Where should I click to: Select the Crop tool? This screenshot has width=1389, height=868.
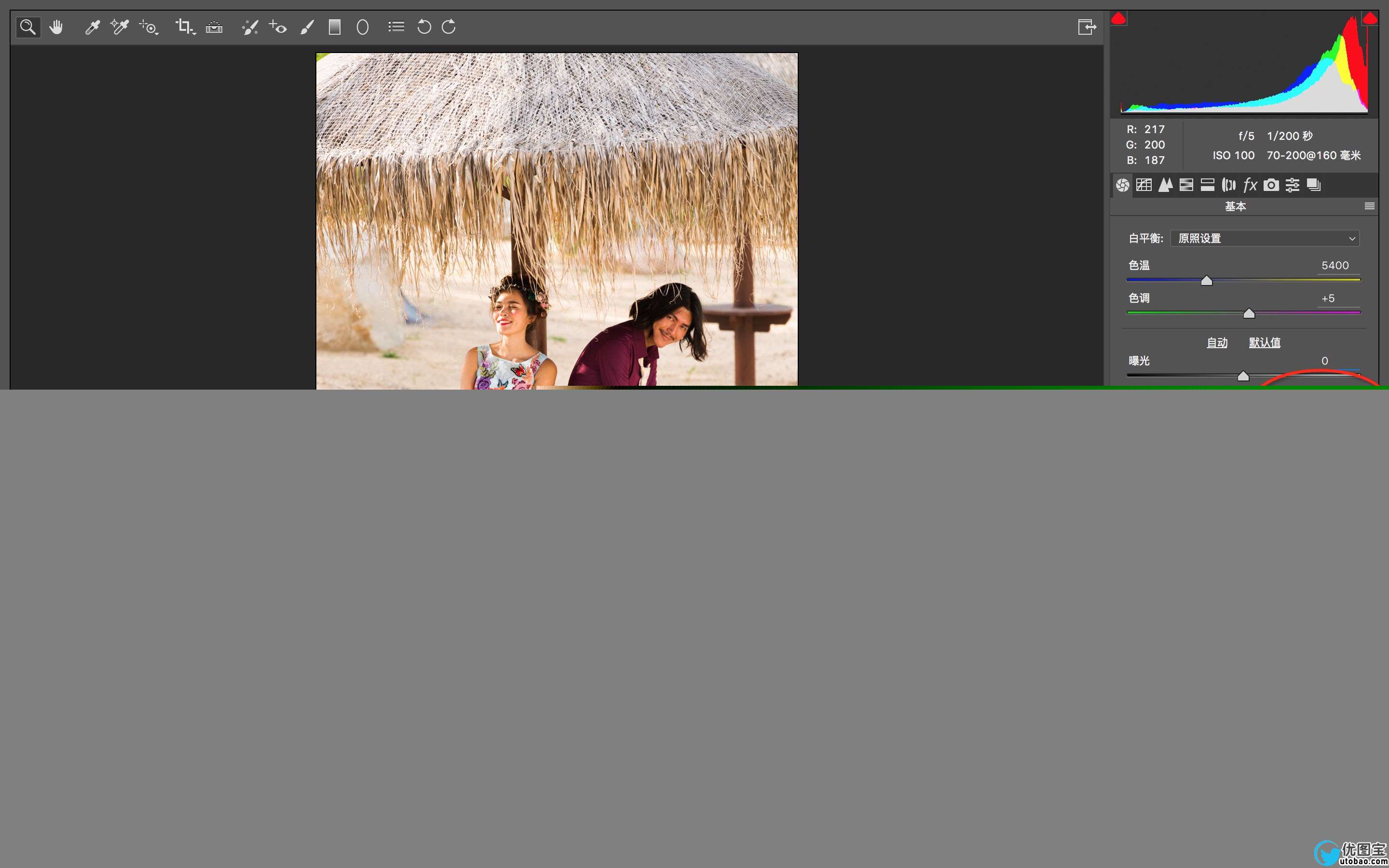(185, 27)
